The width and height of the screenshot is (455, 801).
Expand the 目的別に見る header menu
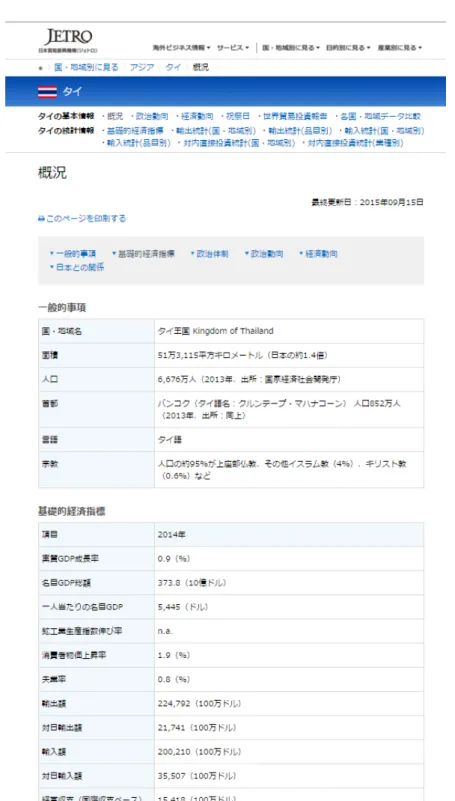pos(348,48)
